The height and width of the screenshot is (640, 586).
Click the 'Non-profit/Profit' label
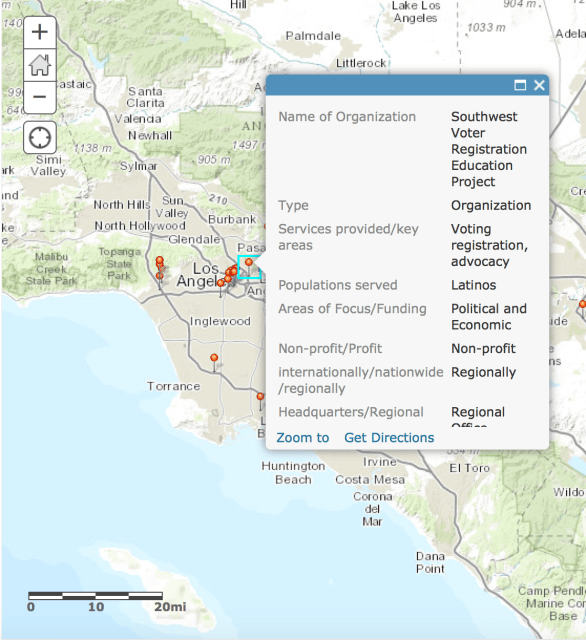click(330, 349)
